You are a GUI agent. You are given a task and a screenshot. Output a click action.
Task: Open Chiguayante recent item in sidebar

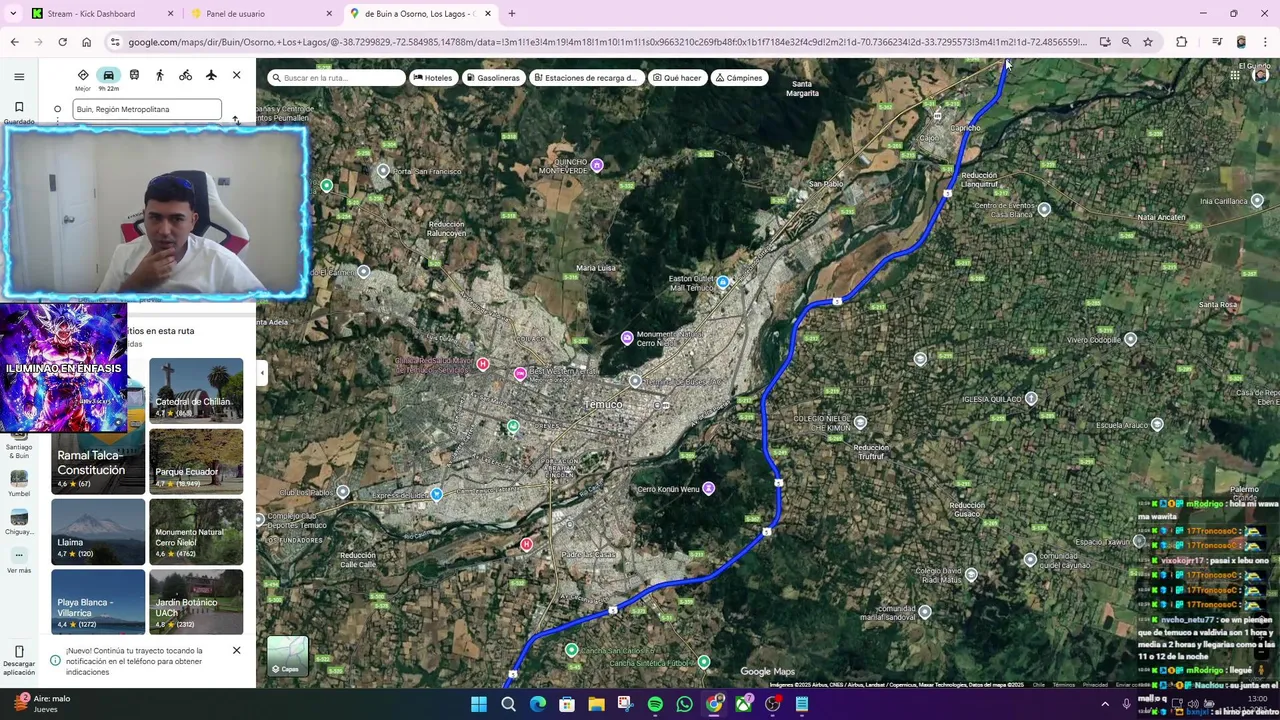[x=19, y=522]
